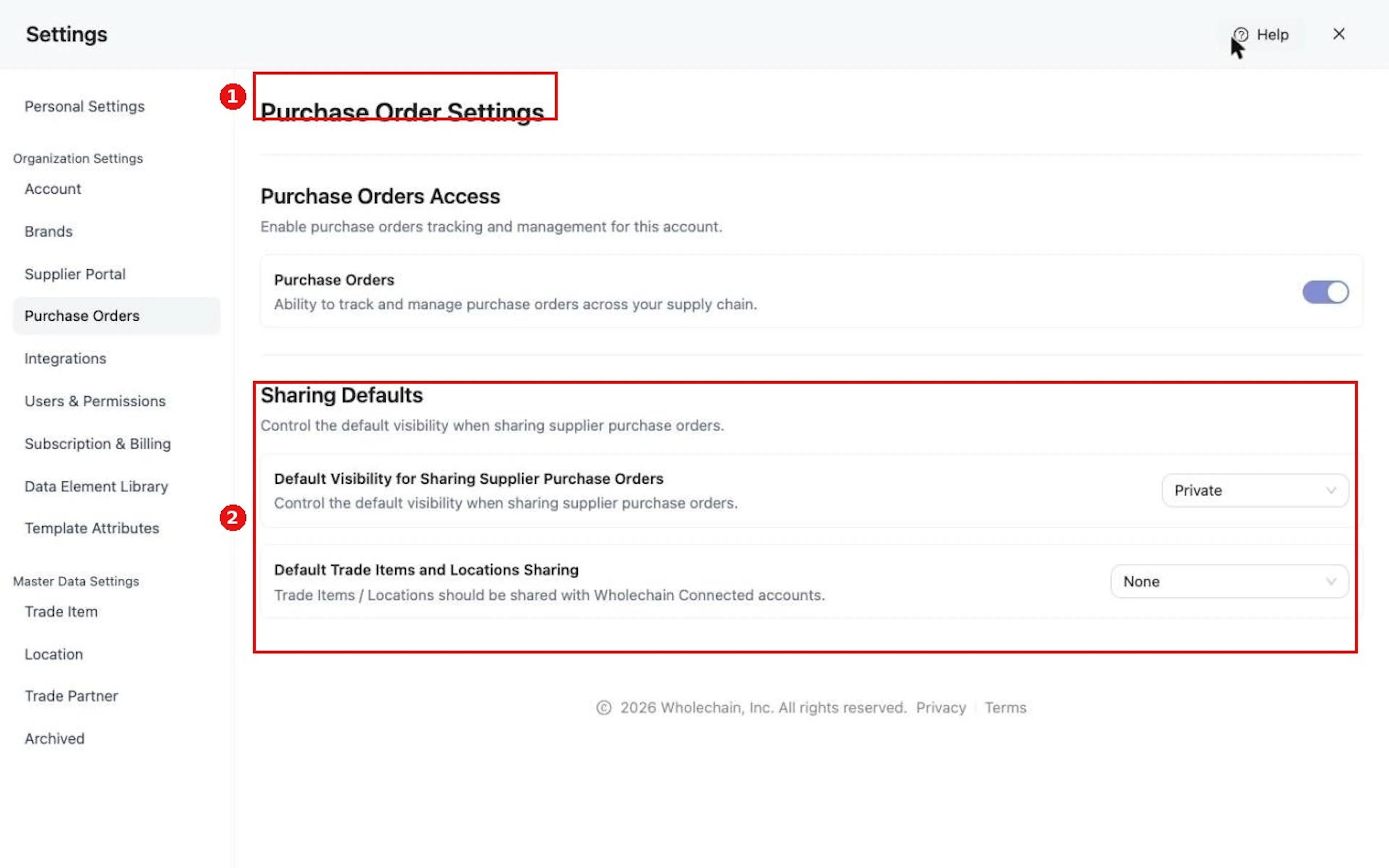The height and width of the screenshot is (868, 1389).
Task: Open the Privacy link in footer
Action: pyautogui.click(x=941, y=707)
